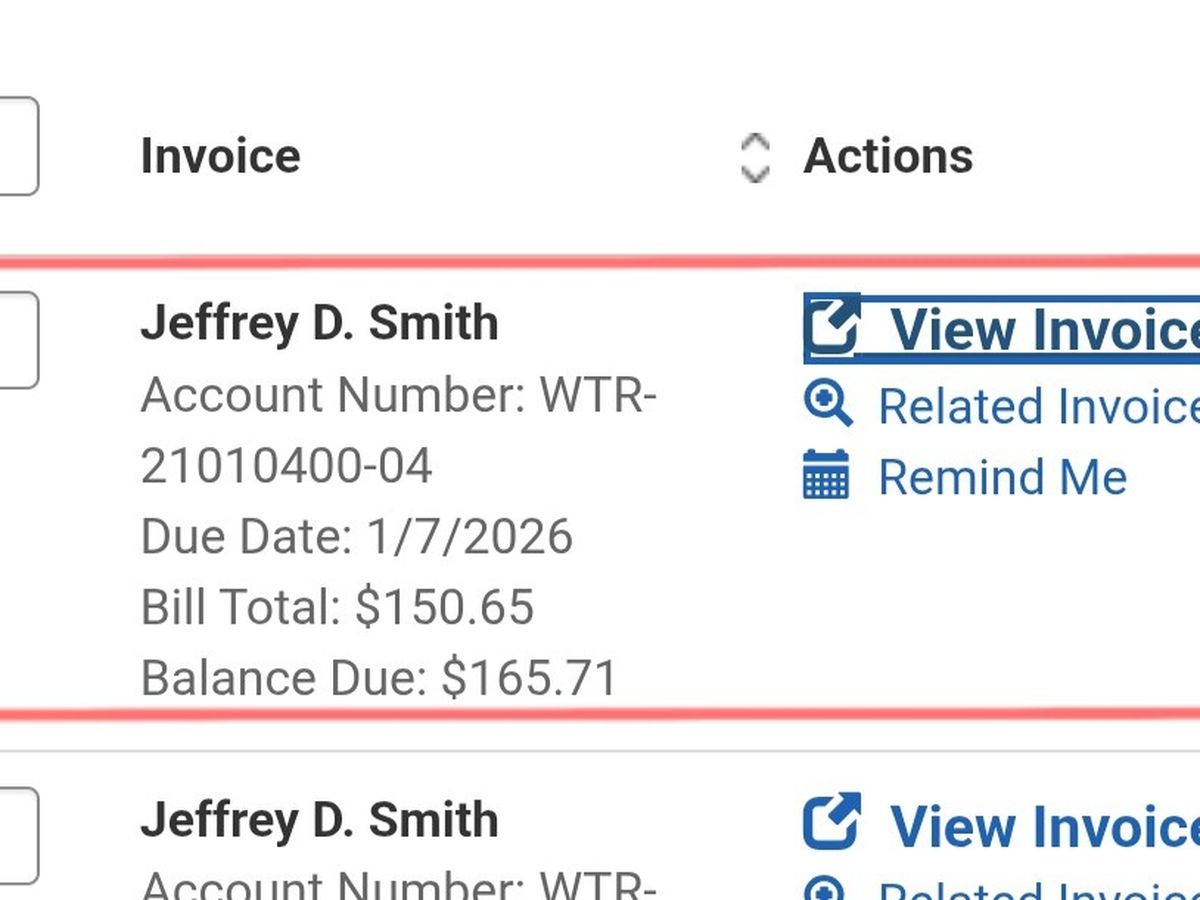Click the magnifier icon beside first Related Invoices
The width and height of the screenshot is (1200, 900).
point(828,405)
